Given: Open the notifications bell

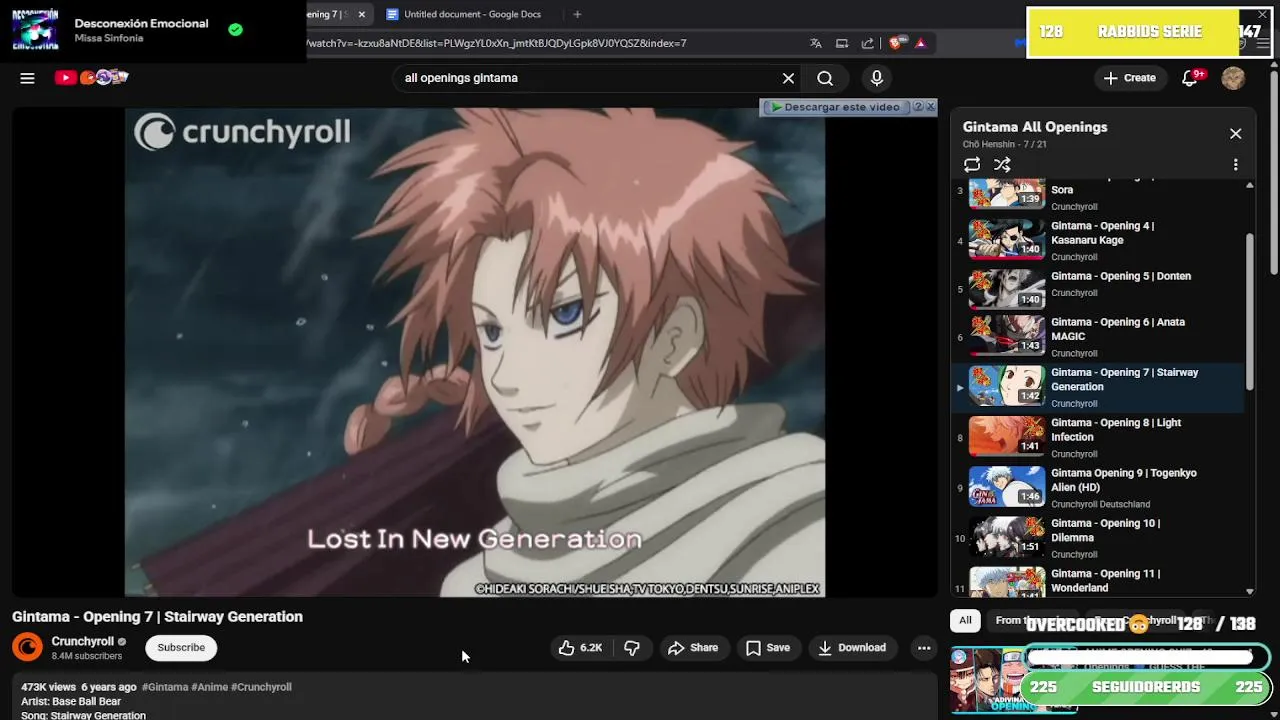Looking at the screenshot, I should coord(1190,78).
